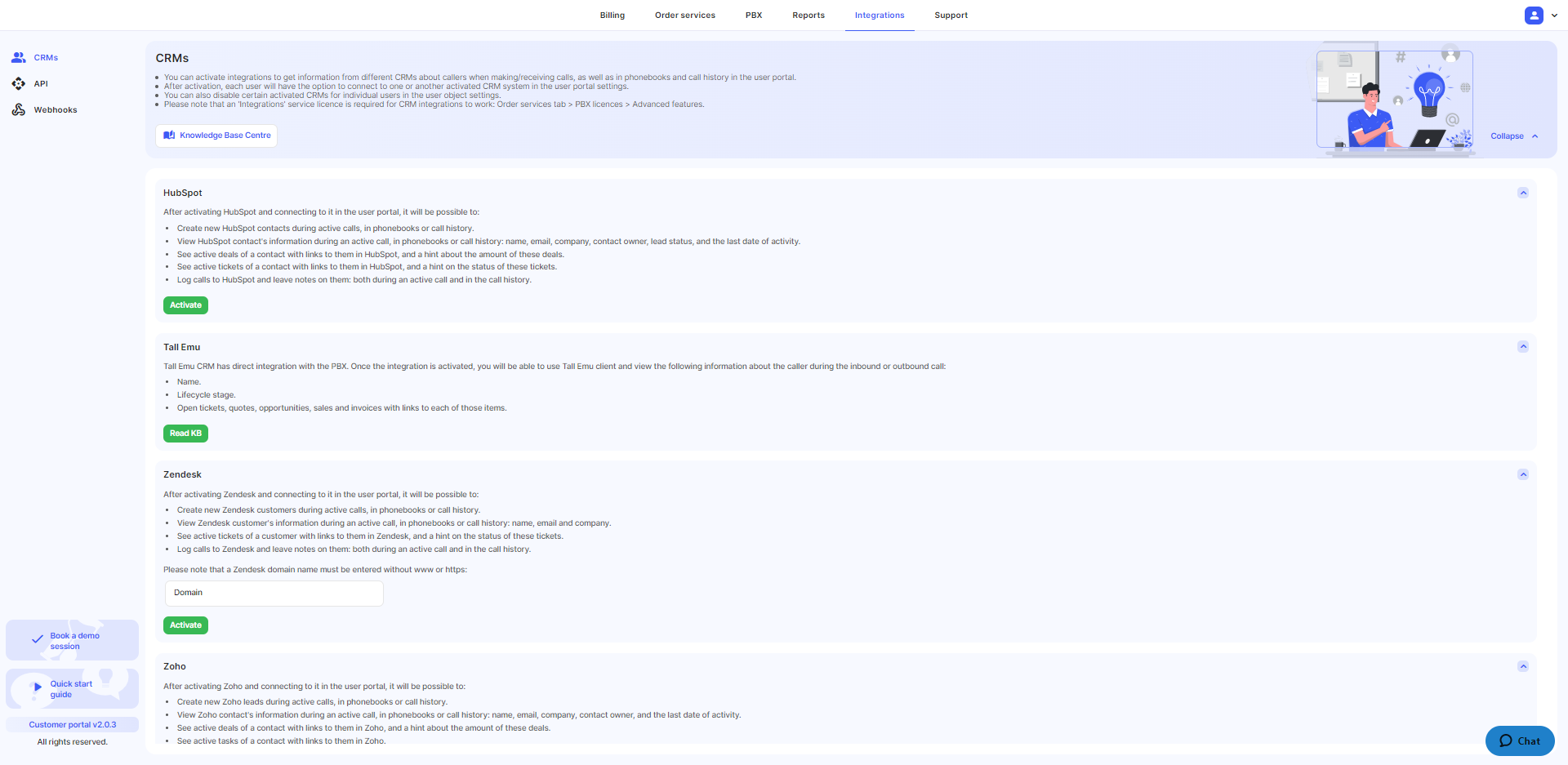The height and width of the screenshot is (765, 1568).
Task: Open the user account avatar icon
Action: tap(1534, 15)
